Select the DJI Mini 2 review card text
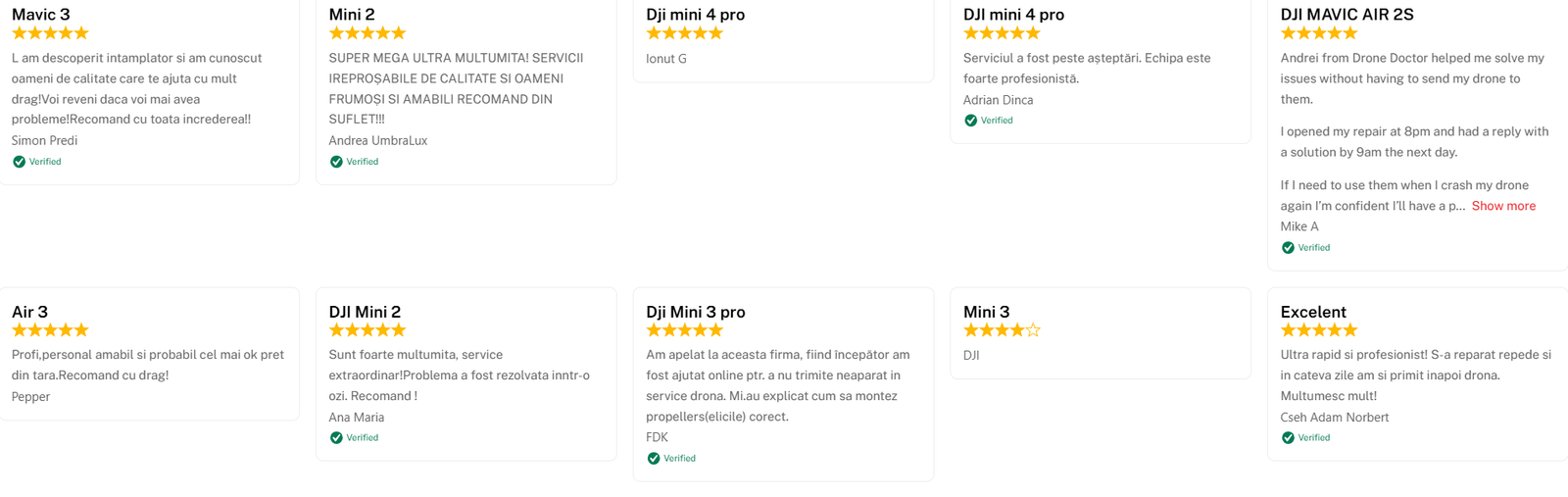The height and width of the screenshot is (497, 1568). coord(459,375)
